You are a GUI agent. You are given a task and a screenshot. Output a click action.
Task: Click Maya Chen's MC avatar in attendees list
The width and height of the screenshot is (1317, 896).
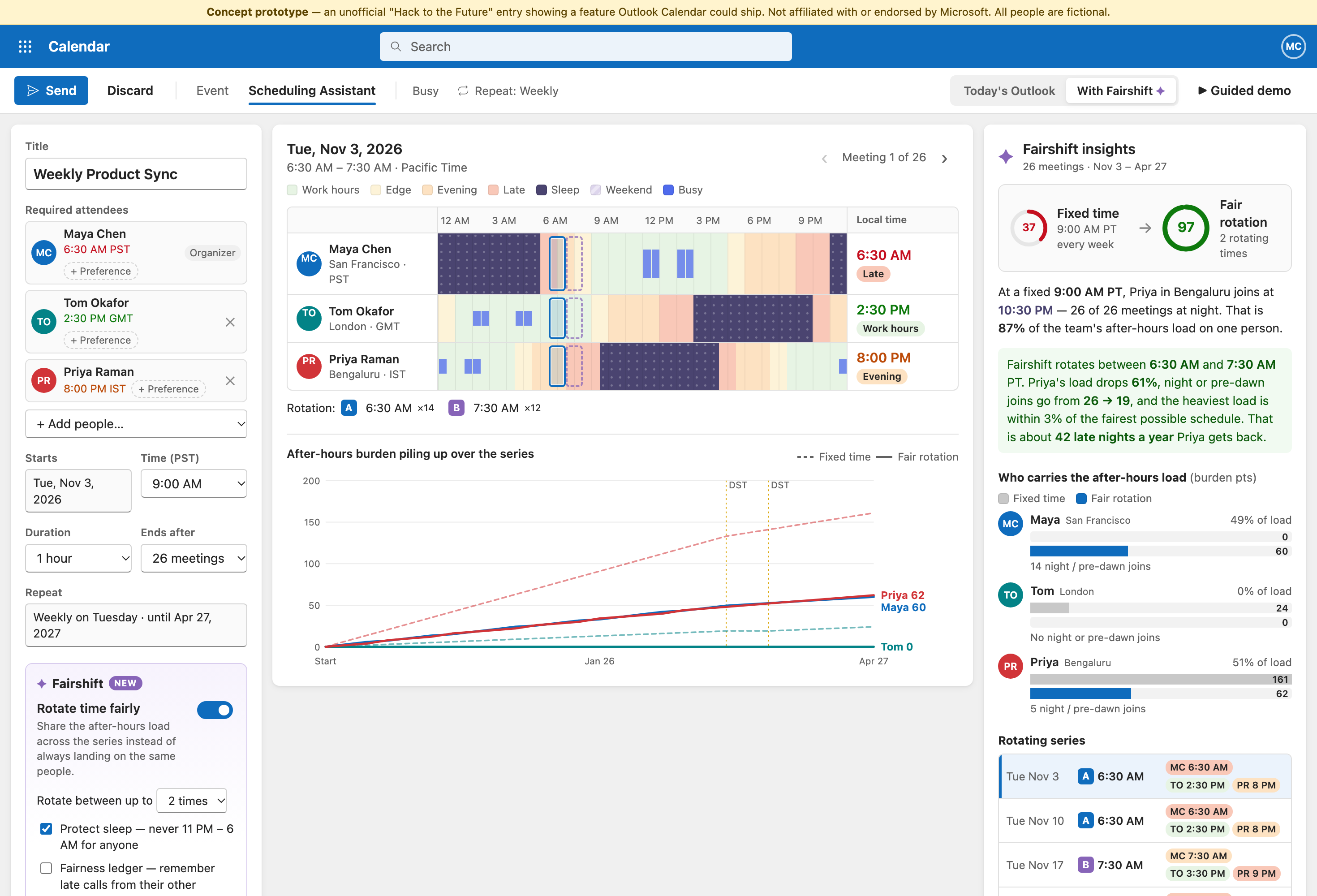point(43,253)
